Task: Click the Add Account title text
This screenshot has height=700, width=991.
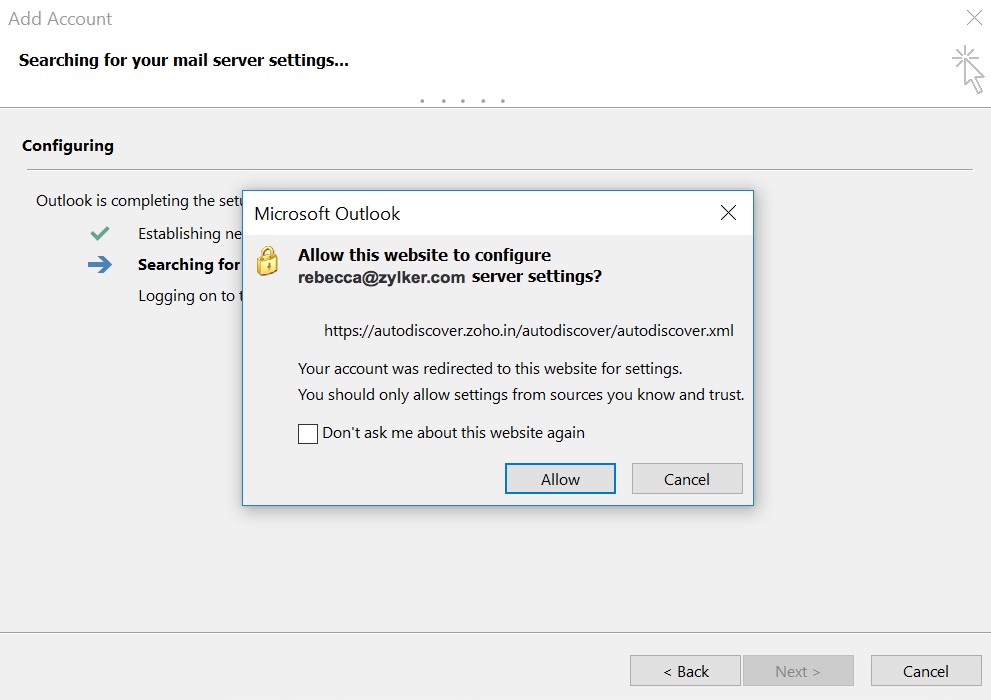Action: [x=60, y=18]
